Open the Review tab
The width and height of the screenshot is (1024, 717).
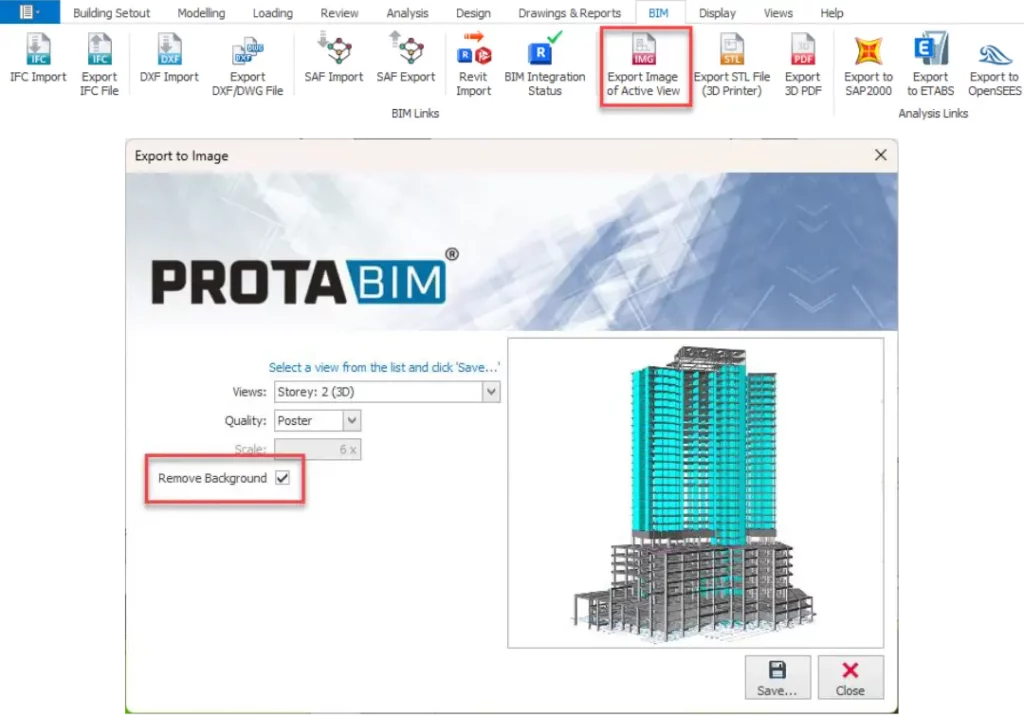[339, 13]
